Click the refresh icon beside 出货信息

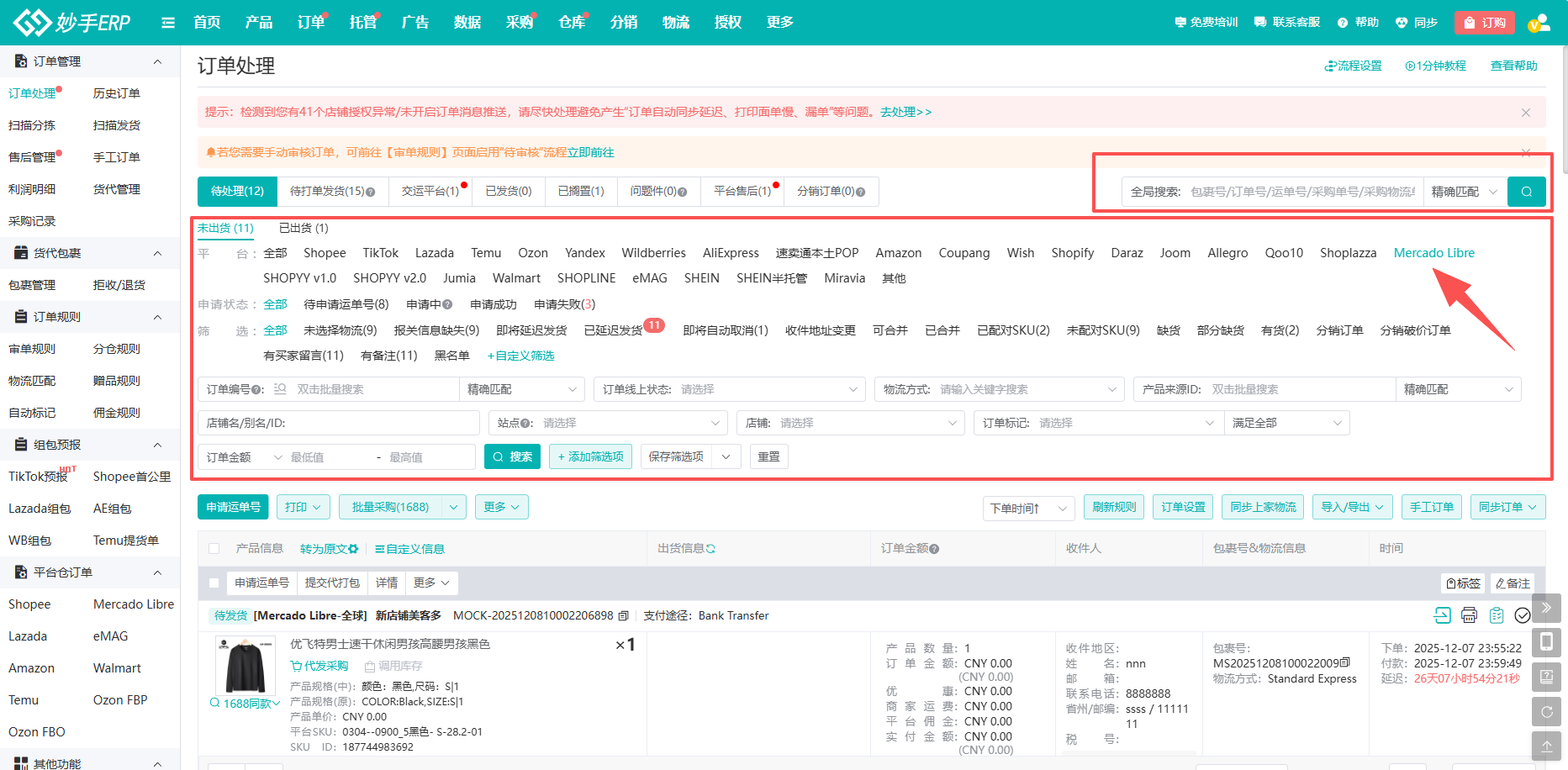coord(710,549)
